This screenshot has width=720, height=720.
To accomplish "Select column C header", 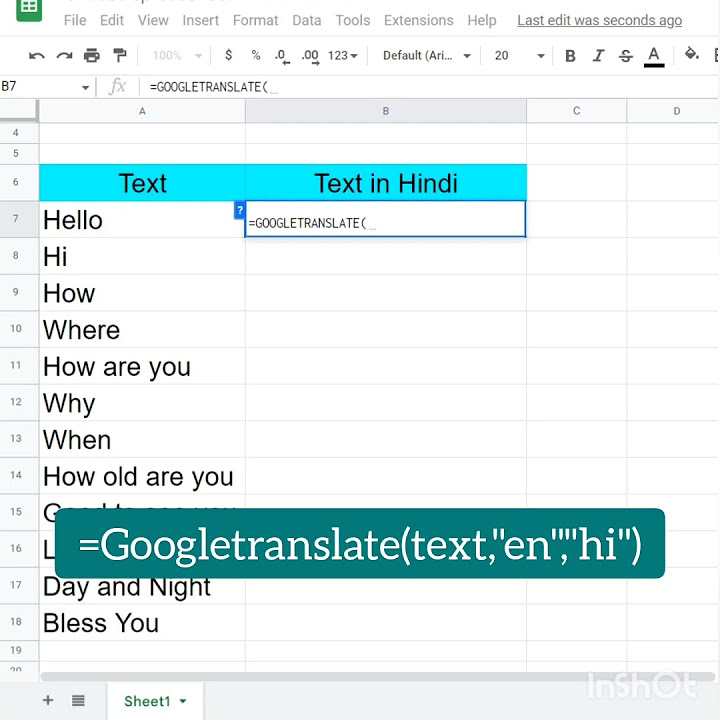I will click(576, 111).
